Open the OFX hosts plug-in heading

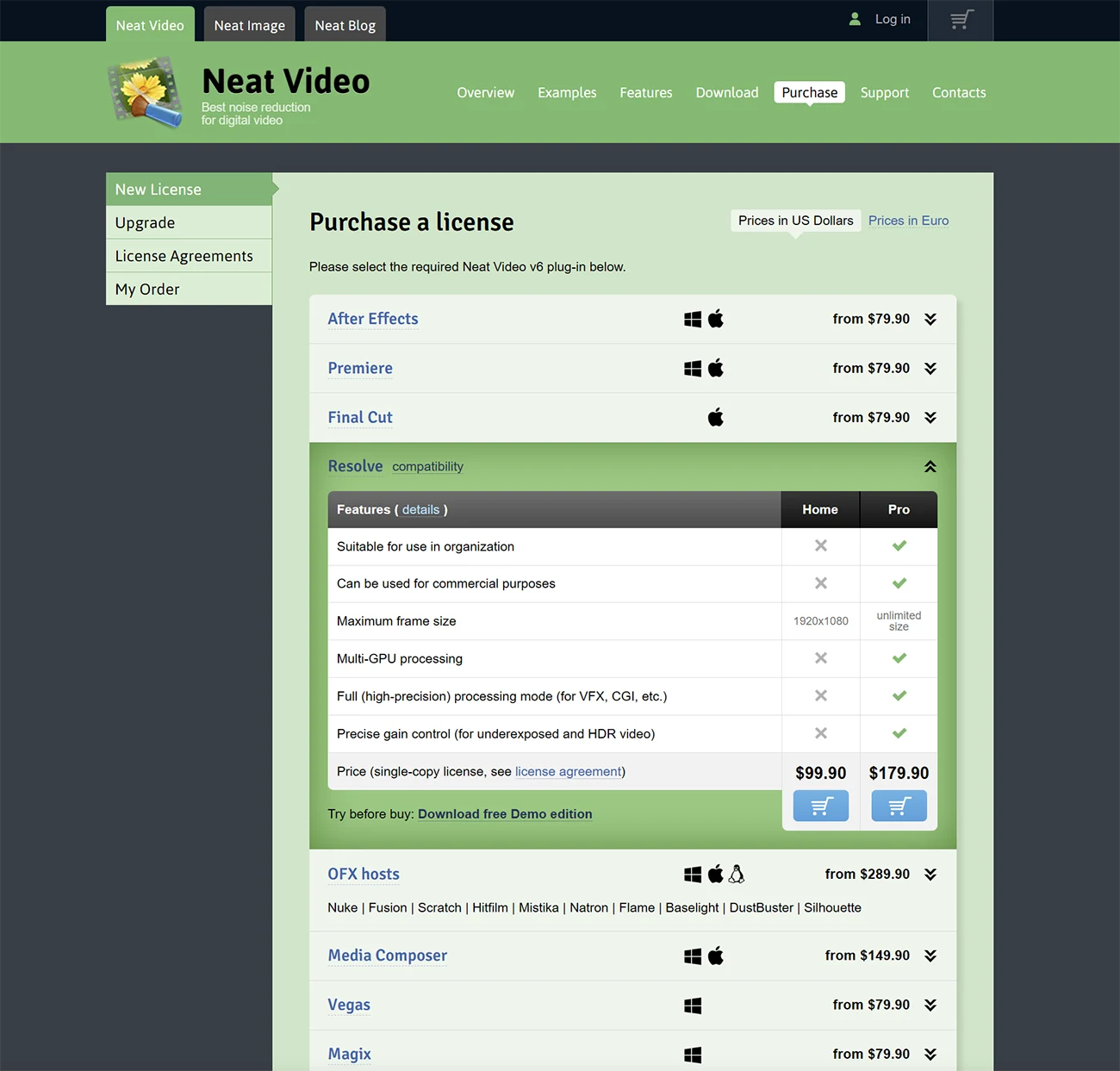[364, 874]
